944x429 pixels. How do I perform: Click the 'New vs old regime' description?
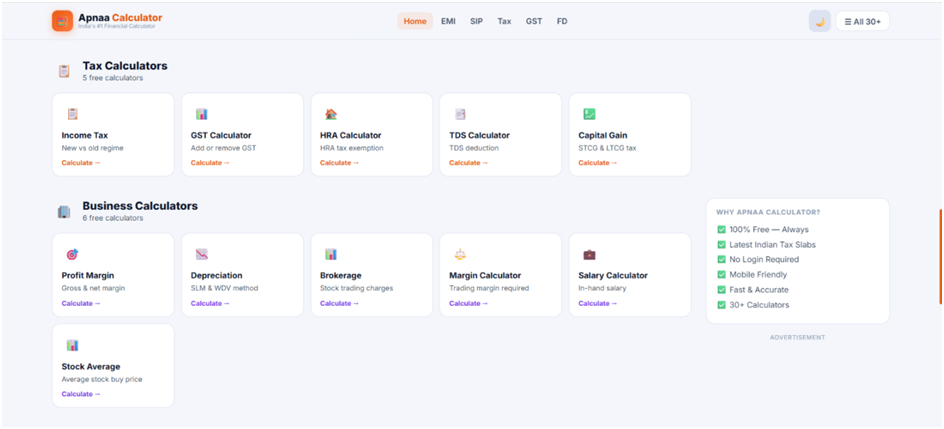pyautogui.click(x=93, y=148)
